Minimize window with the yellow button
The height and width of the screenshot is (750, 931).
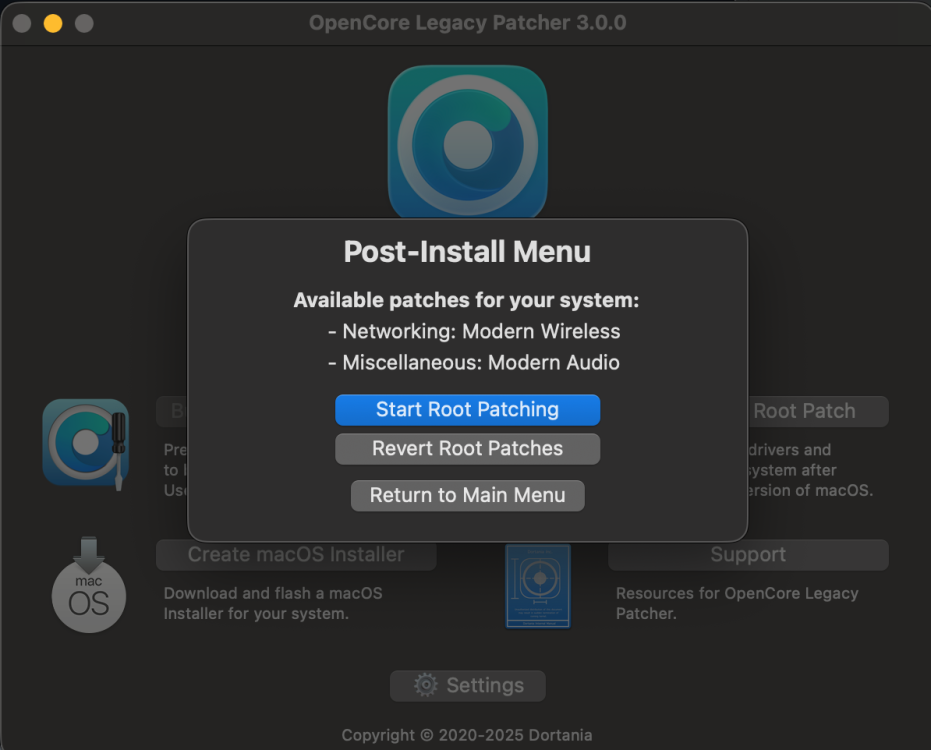(53, 23)
